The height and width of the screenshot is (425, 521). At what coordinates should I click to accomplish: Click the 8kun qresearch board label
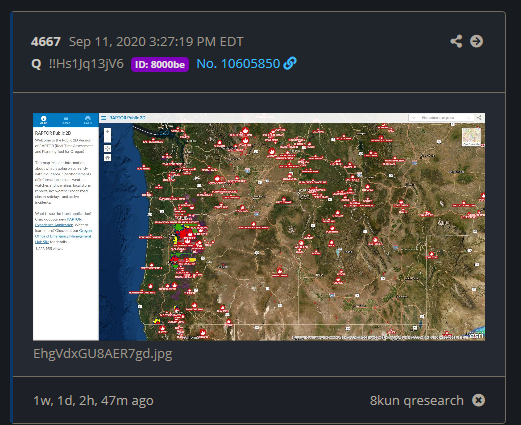point(417,400)
